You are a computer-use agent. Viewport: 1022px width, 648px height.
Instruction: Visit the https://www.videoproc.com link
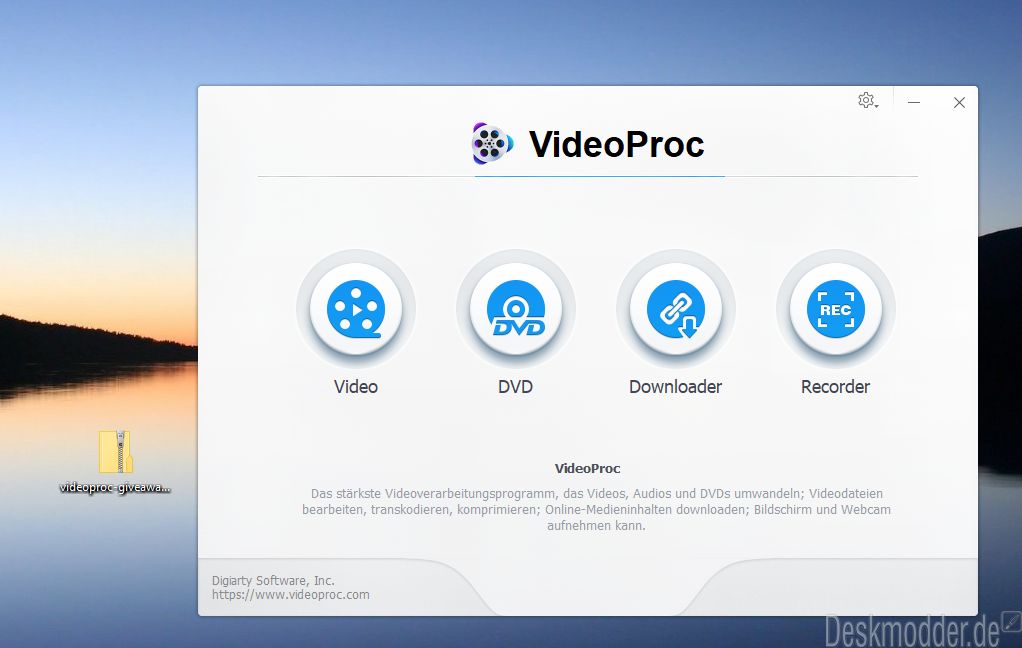click(x=291, y=595)
